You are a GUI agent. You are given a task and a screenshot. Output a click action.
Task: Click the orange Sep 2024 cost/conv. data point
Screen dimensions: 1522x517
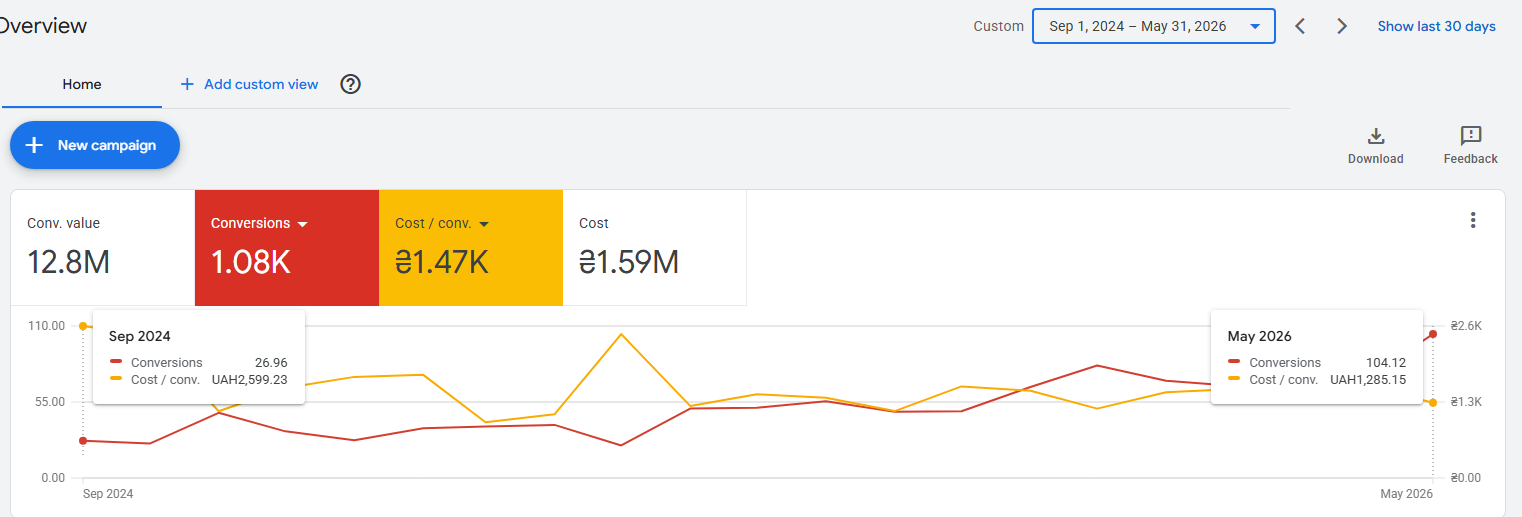(x=83, y=326)
